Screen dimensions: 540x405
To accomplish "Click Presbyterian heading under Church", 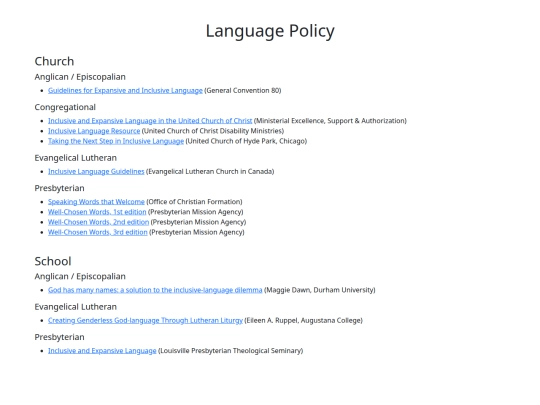I will point(59,188).
